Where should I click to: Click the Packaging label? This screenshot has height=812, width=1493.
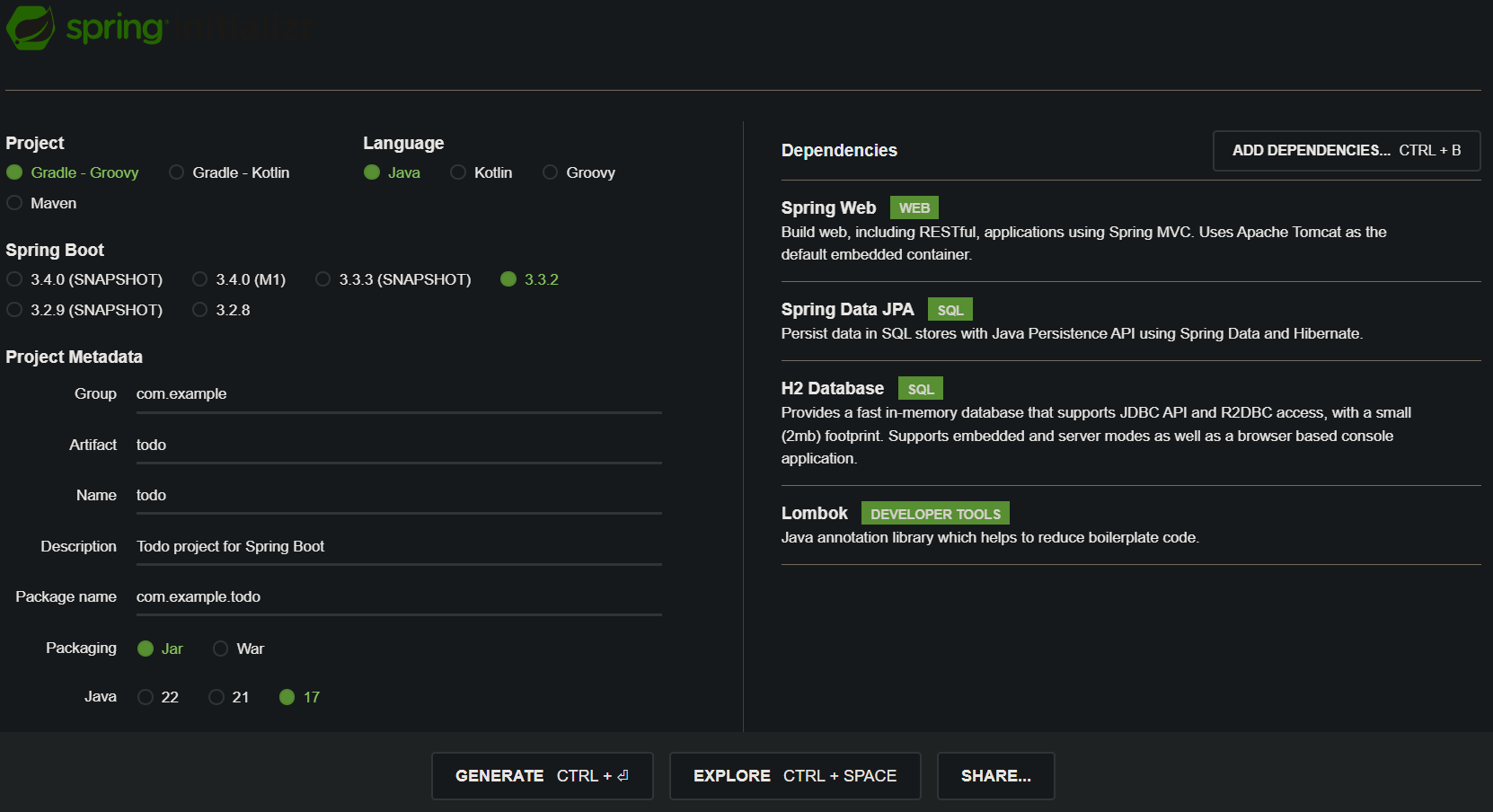pos(81,648)
